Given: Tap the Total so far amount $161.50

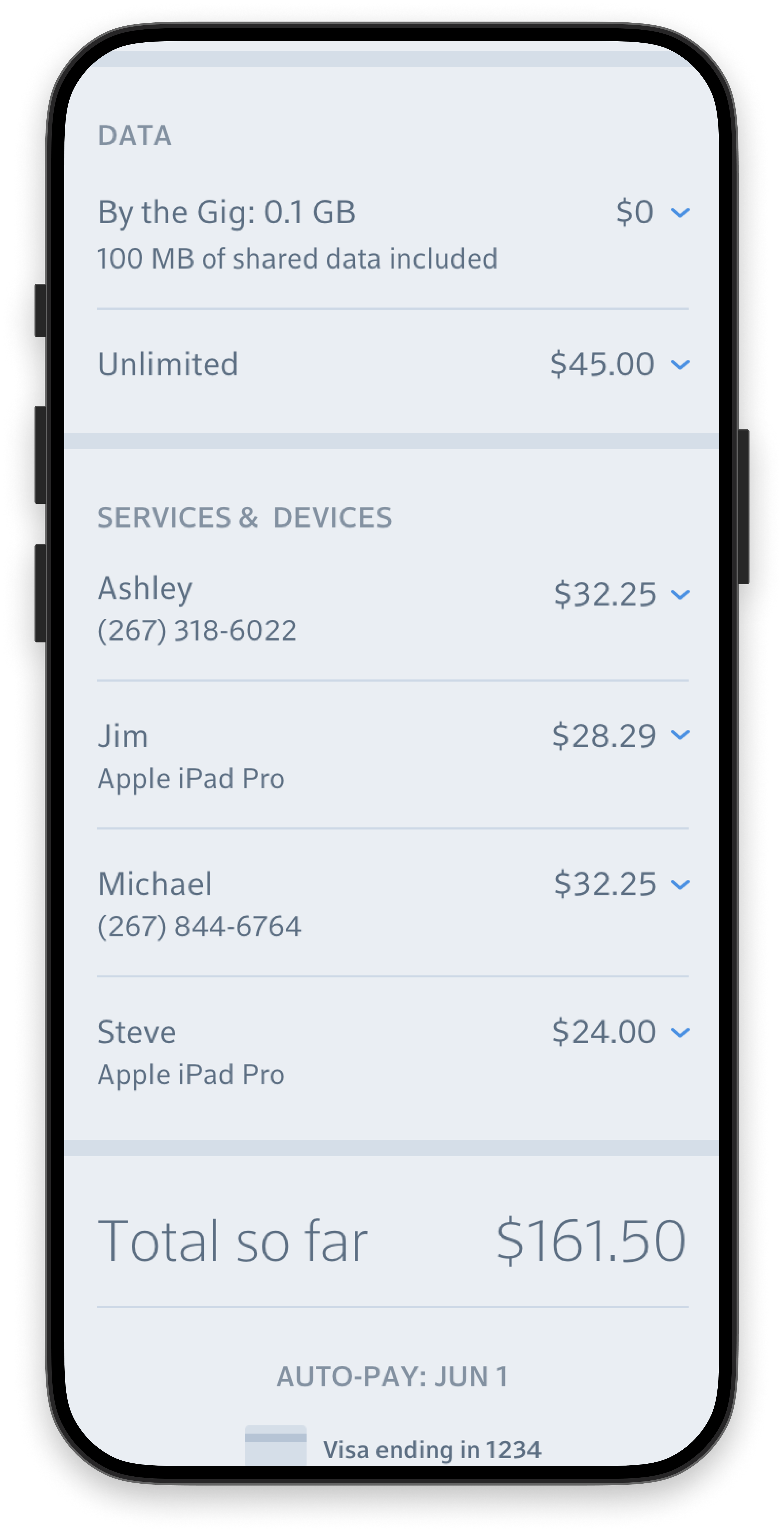Looking at the screenshot, I should pyautogui.click(x=591, y=1241).
